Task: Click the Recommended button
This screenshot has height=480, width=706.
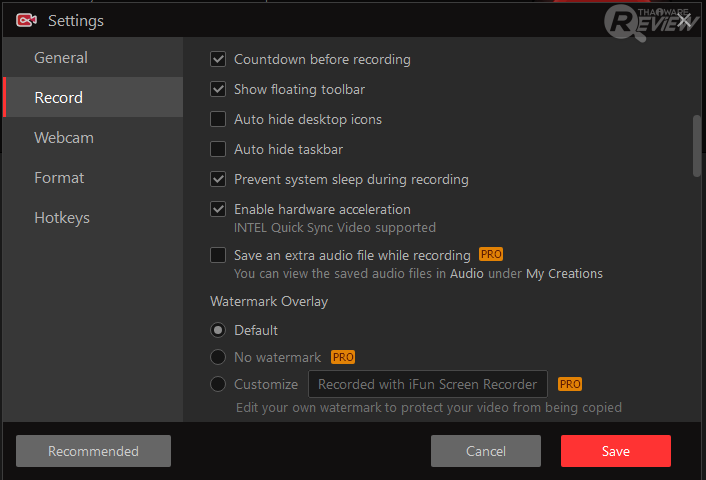Action: pos(93,451)
